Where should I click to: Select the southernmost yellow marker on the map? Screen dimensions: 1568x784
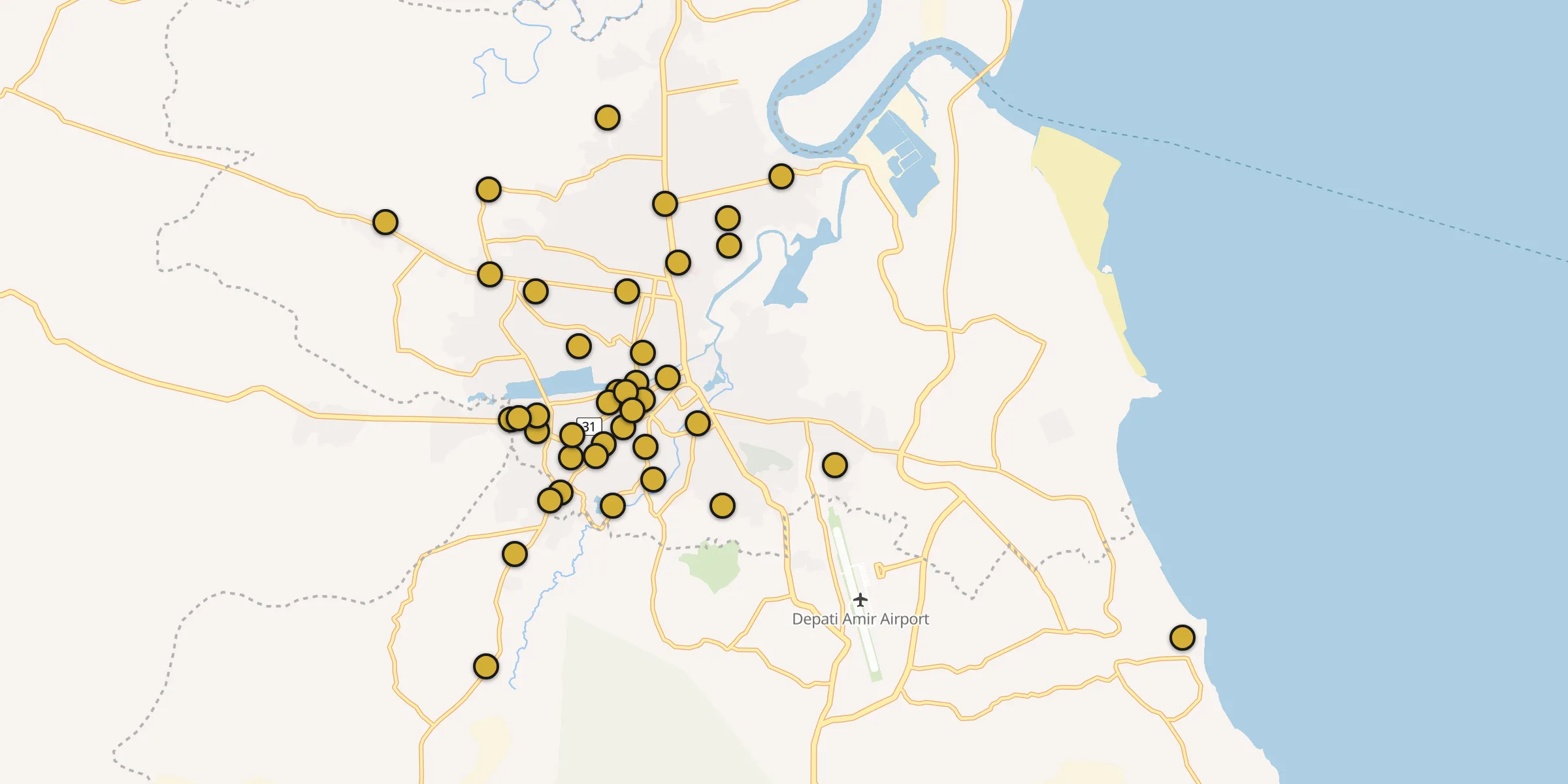click(486, 666)
